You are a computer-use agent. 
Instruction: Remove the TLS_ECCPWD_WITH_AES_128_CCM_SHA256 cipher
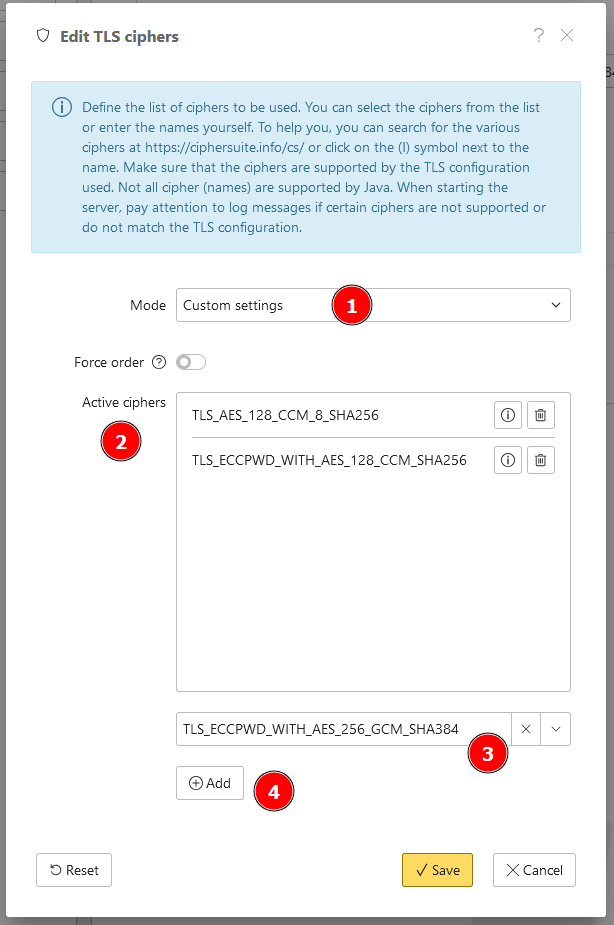[x=540, y=460]
